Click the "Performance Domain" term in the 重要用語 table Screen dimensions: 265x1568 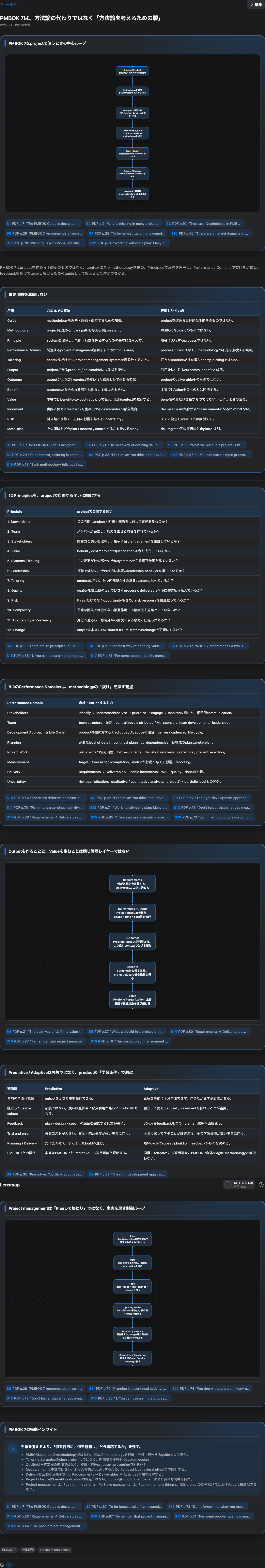[24, 350]
